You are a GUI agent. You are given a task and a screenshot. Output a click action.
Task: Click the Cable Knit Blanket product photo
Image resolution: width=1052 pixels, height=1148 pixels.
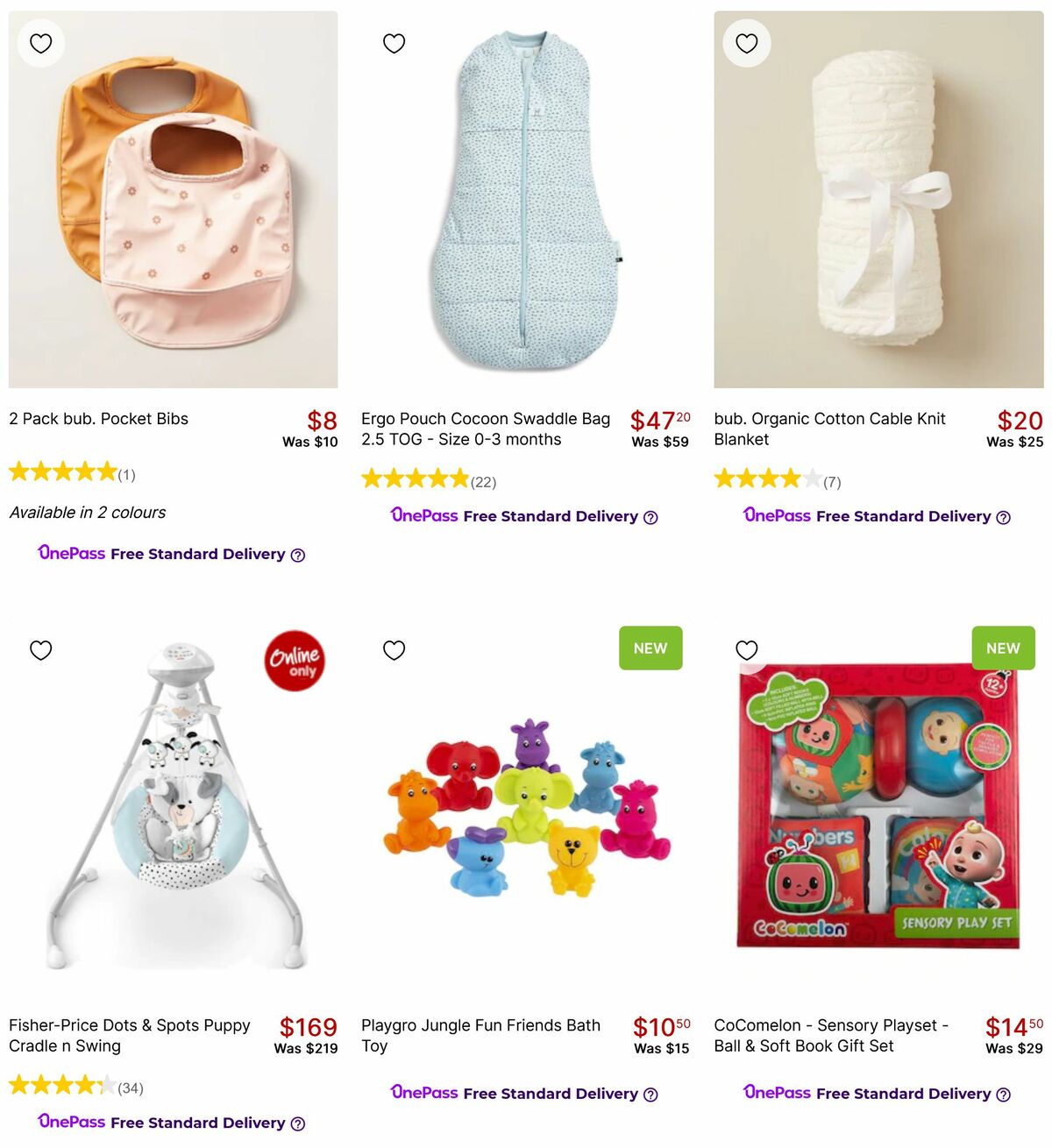[x=877, y=197]
